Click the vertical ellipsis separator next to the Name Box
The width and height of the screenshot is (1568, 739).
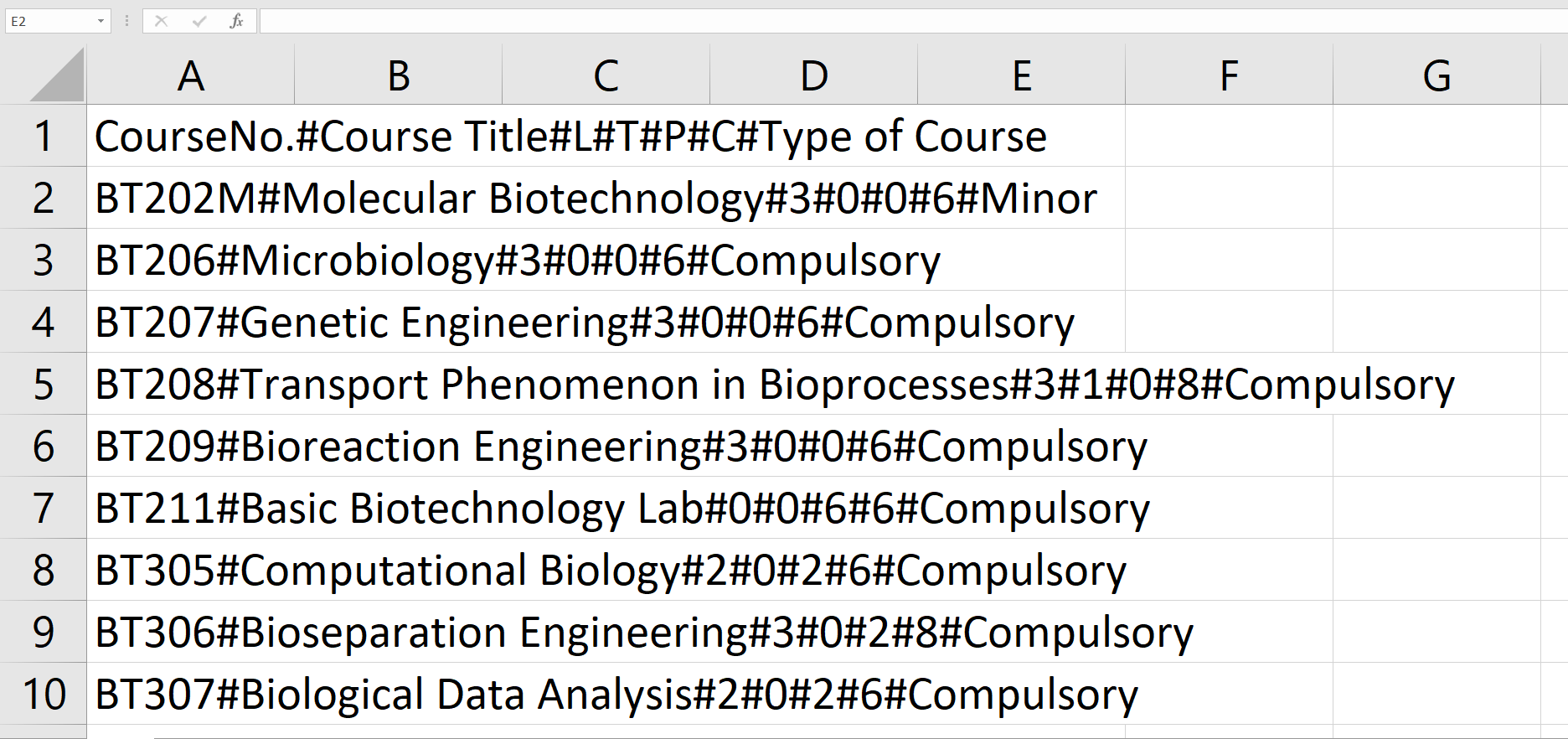click(126, 21)
